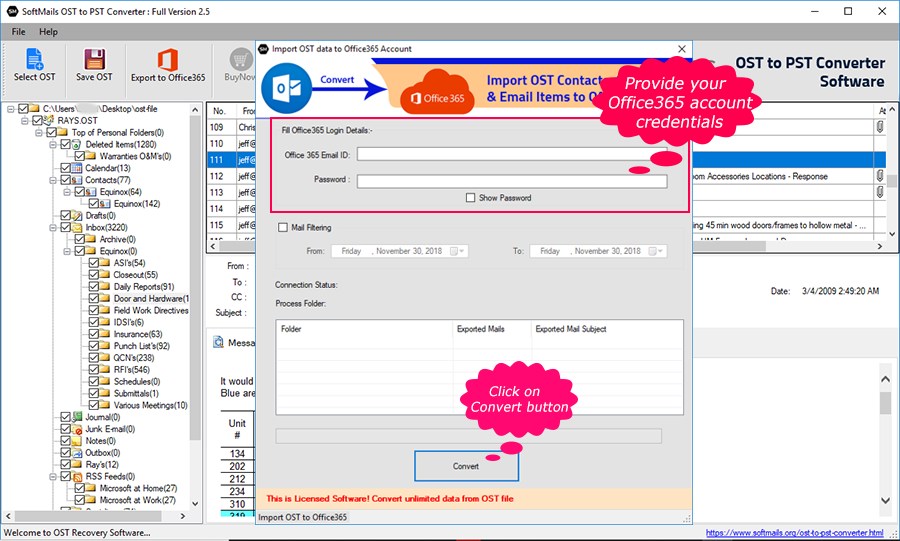Click the Office 365 cloud logo in dialog

point(437,91)
